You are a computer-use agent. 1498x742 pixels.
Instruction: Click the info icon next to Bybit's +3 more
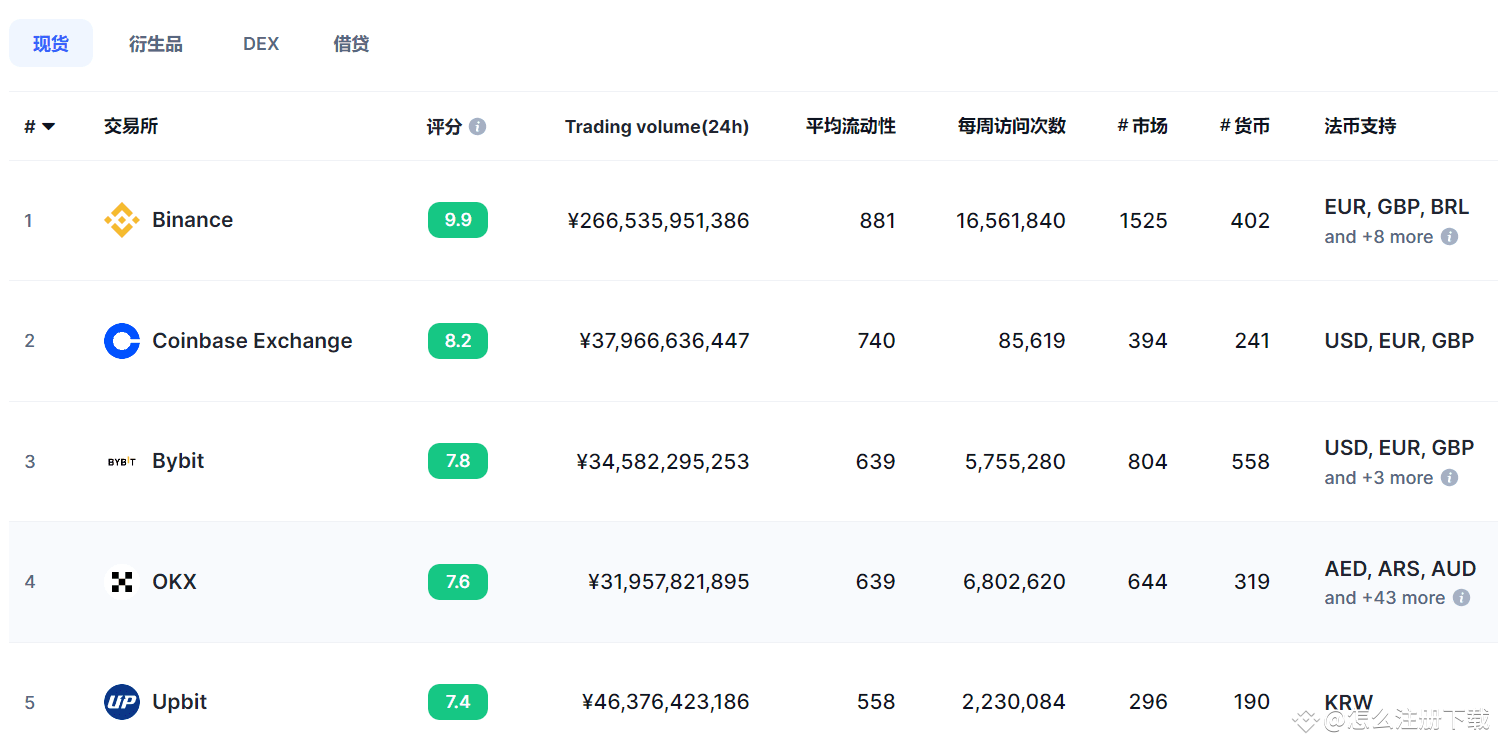1449,477
